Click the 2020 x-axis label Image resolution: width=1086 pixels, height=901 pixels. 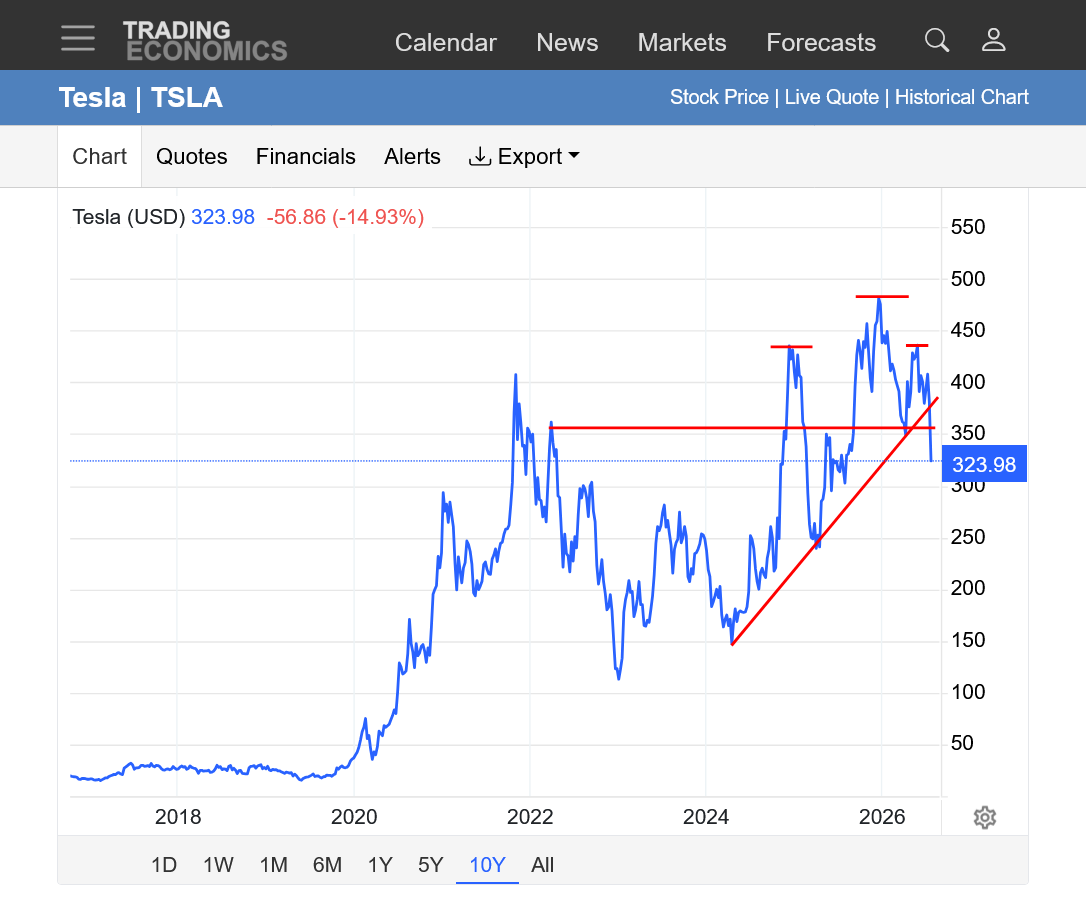[x=354, y=817]
